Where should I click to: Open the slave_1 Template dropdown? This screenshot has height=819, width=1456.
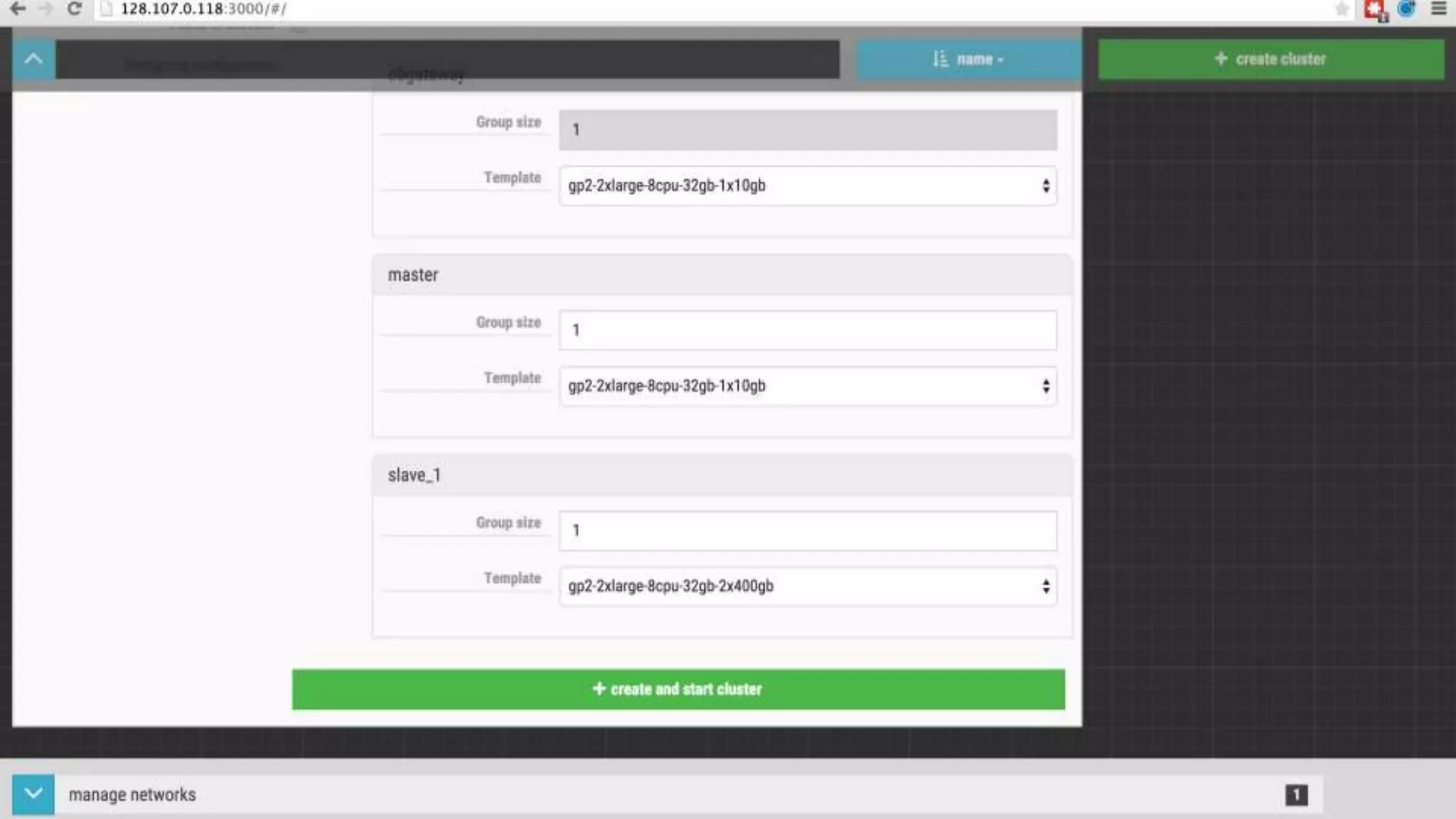point(808,587)
